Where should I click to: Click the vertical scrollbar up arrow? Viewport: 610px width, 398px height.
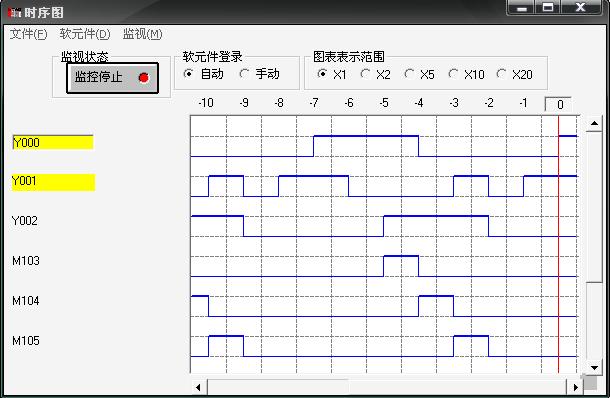pyautogui.click(x=594, y=124)
